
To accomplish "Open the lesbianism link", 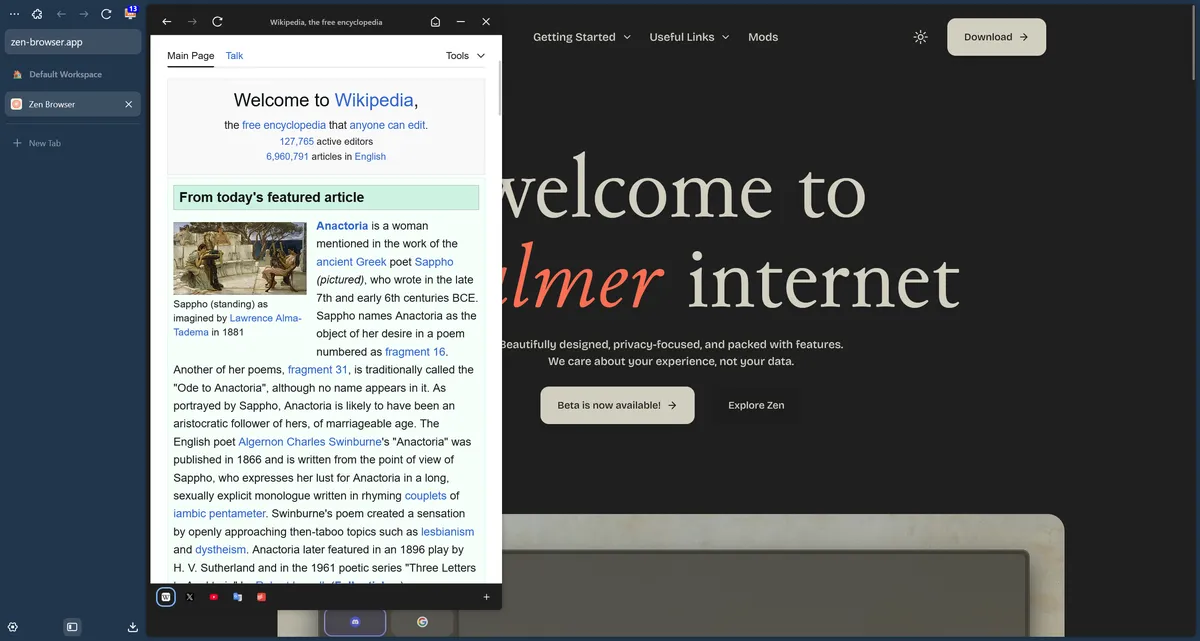I will click(447, 532).
